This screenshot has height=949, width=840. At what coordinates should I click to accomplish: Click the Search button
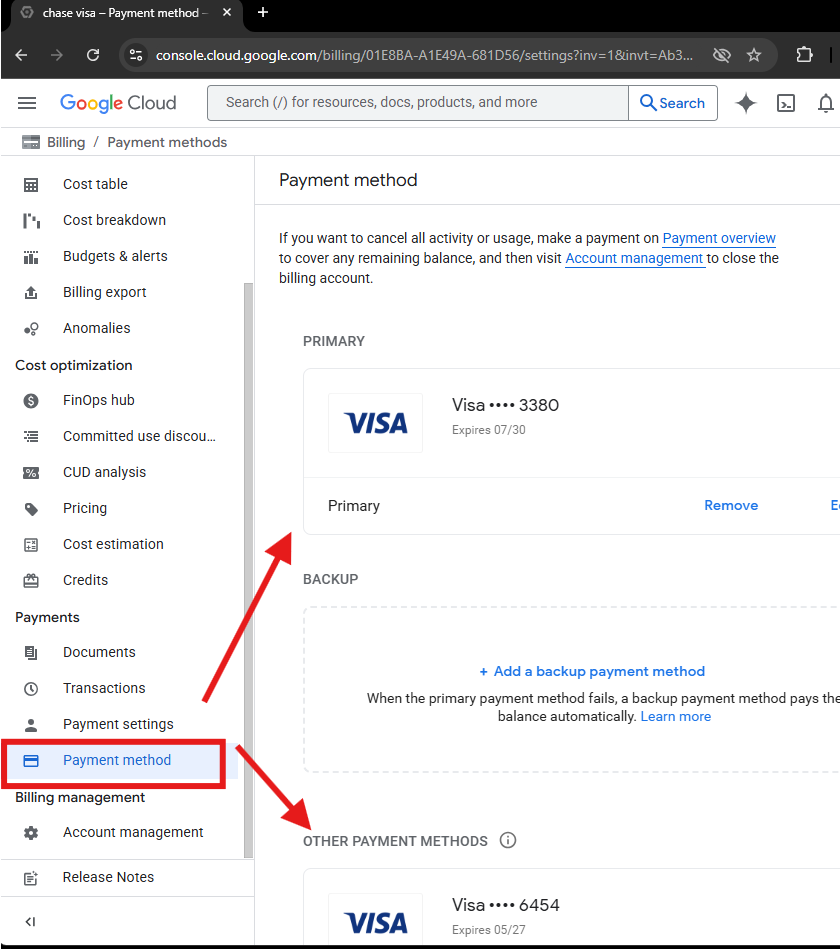(x=672, y=103)
